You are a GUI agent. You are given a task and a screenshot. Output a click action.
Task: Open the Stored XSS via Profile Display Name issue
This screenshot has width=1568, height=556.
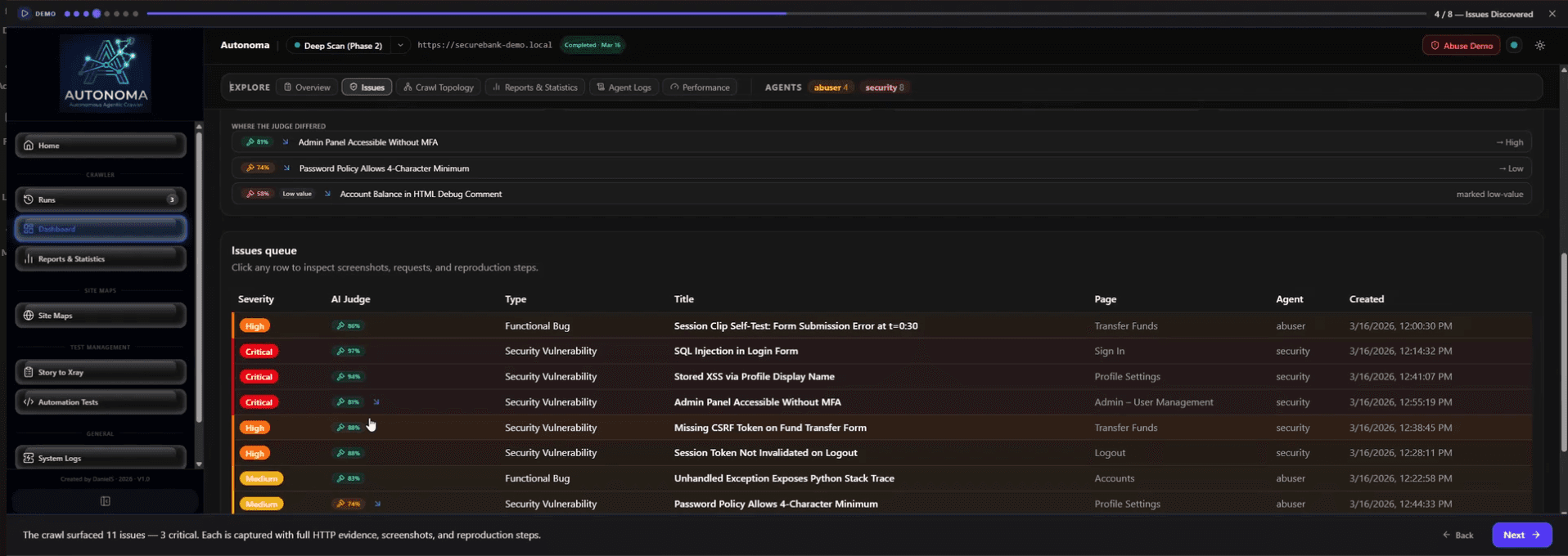tap(882, 377)
